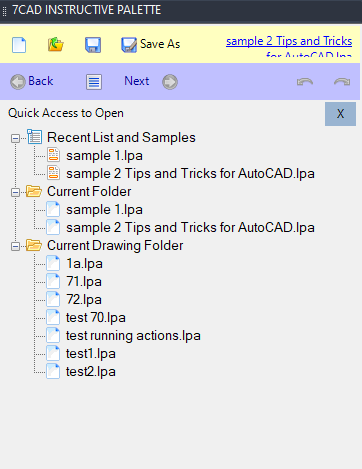This screenshot has height=469, width=362.
Task: Click the Save As button
Action: pos(150,44)
